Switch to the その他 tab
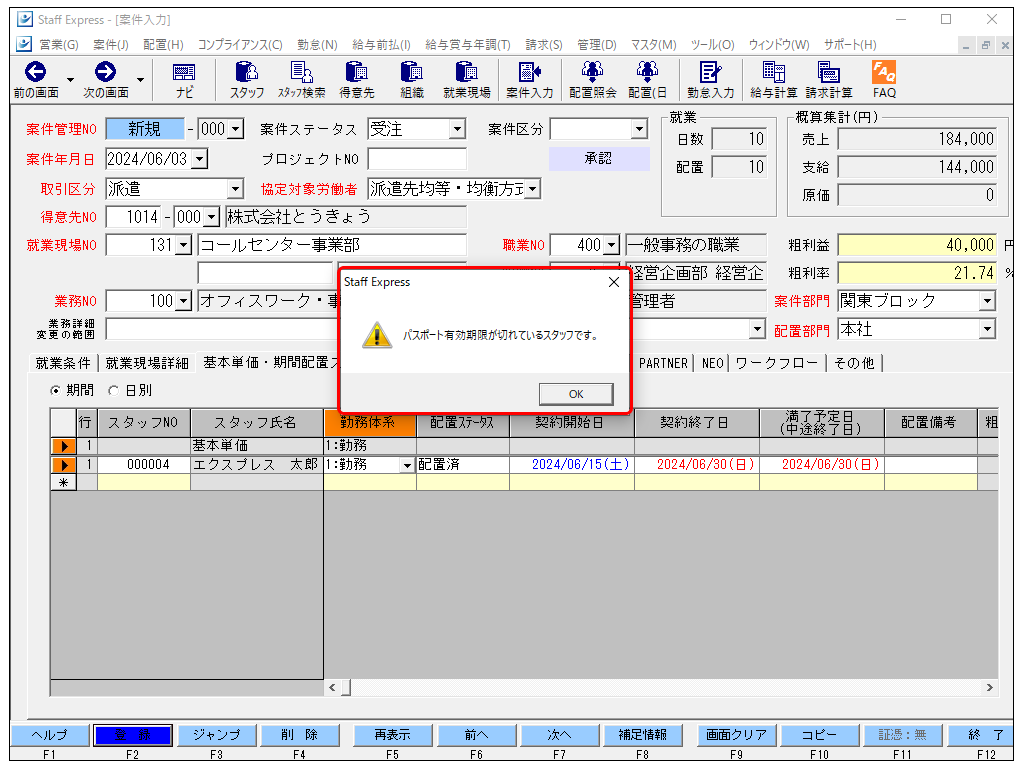Image resolution: width=1024 pixels, height=768 pixels. pyautogui.click(x=854, y=363)
